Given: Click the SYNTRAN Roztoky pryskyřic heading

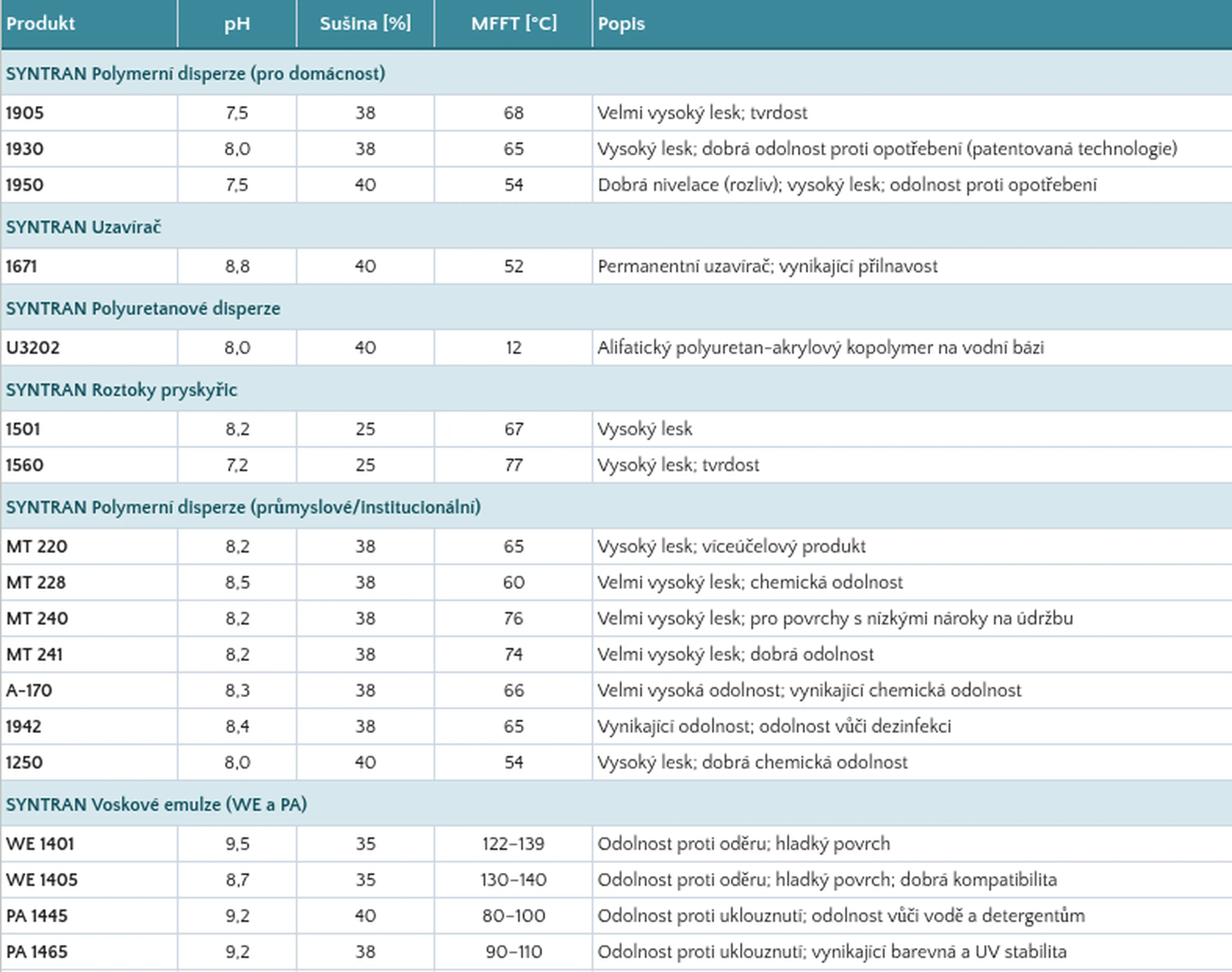Looking at the screenshot, I should coord(121,390).
